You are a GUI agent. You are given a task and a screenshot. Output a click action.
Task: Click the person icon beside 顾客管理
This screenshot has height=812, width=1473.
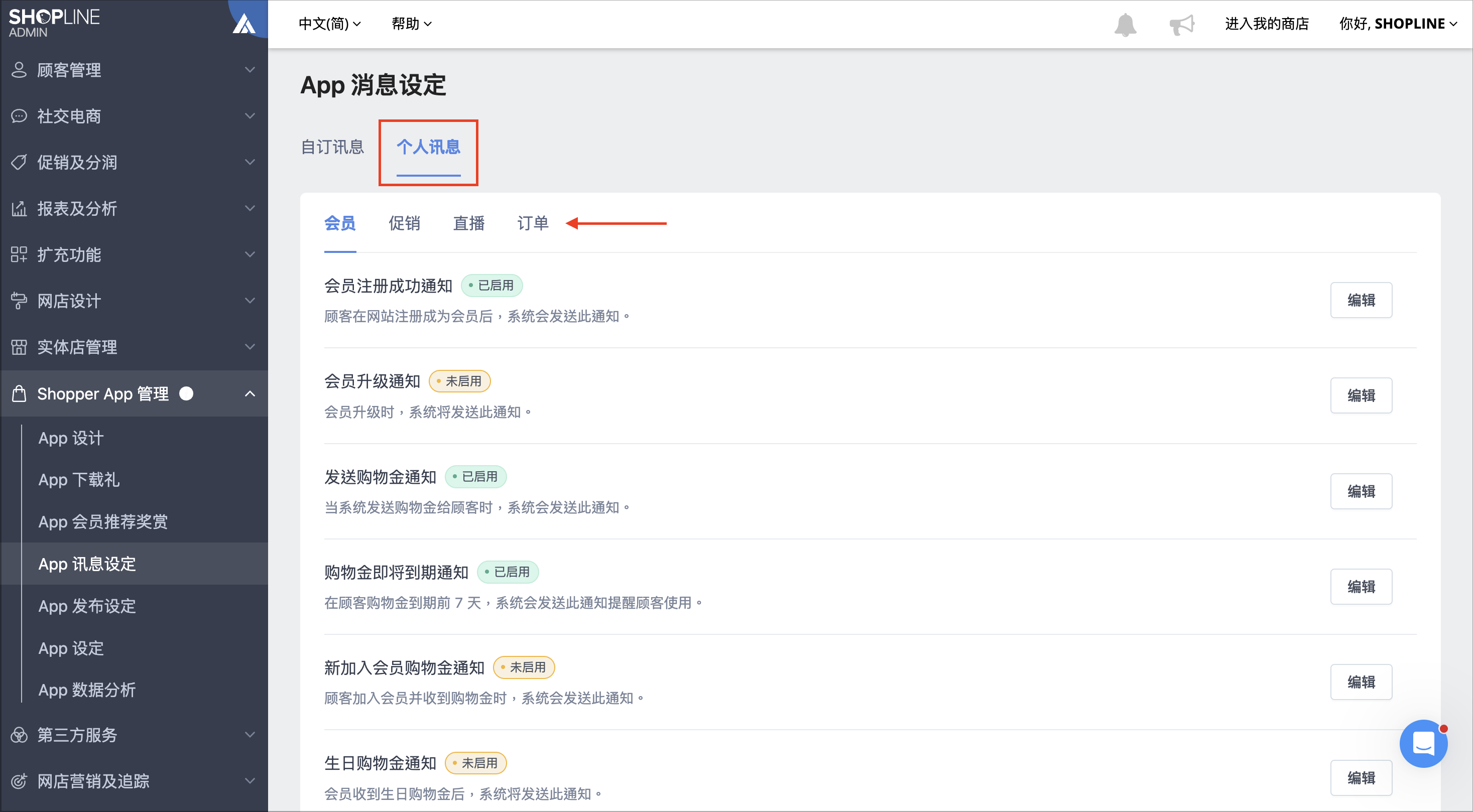pos(19,70)
